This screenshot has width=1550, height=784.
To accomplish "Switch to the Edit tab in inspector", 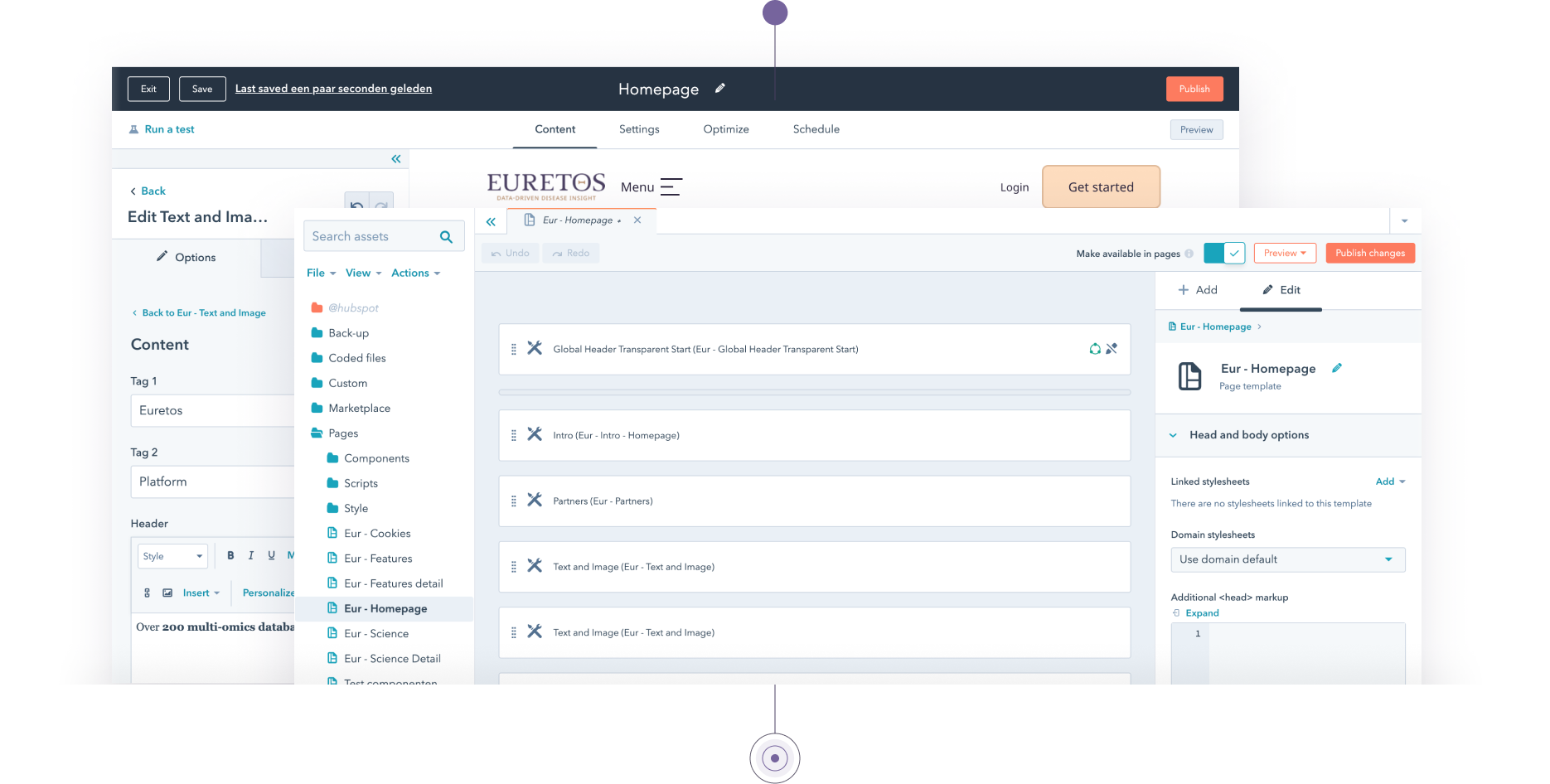I will click(1281, 290).
